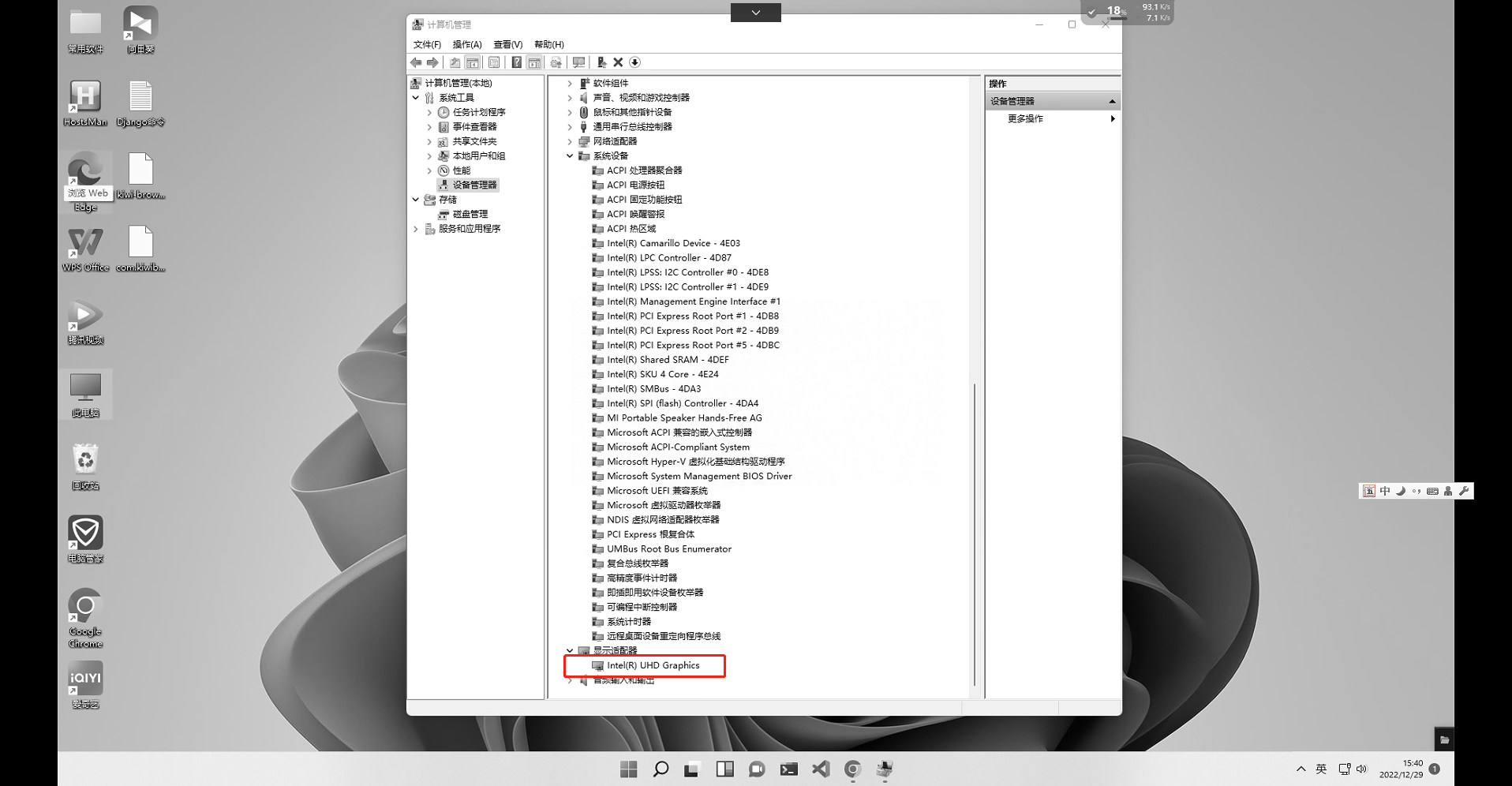Click the taskbar volume speaker icon

[x=1361, y=769]
